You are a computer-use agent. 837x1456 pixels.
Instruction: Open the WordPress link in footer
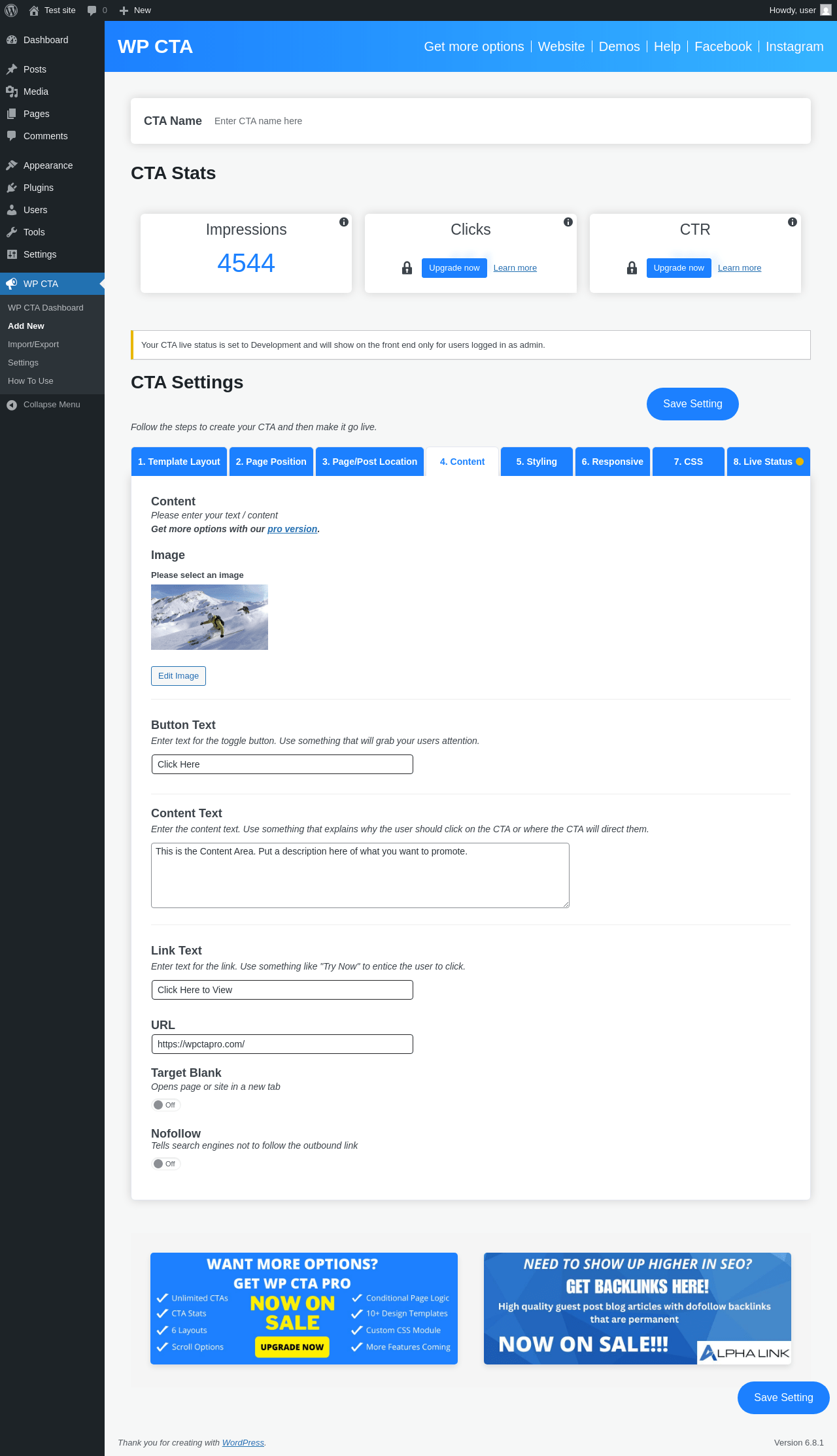click(x=243, y=1442)
